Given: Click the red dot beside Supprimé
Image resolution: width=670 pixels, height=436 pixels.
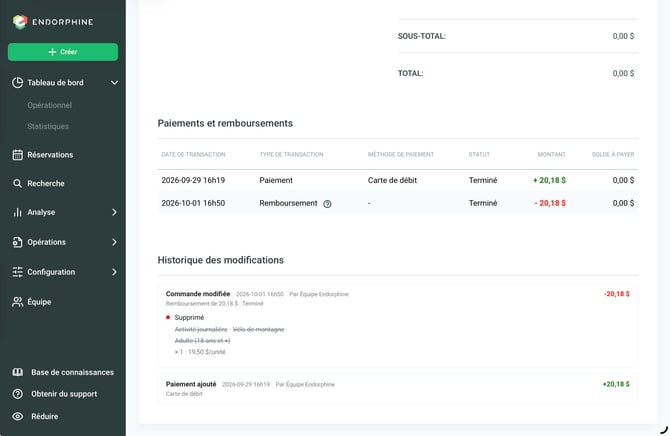Looking at the screenshot, I should pyautogui.click(x=168, y=317).
